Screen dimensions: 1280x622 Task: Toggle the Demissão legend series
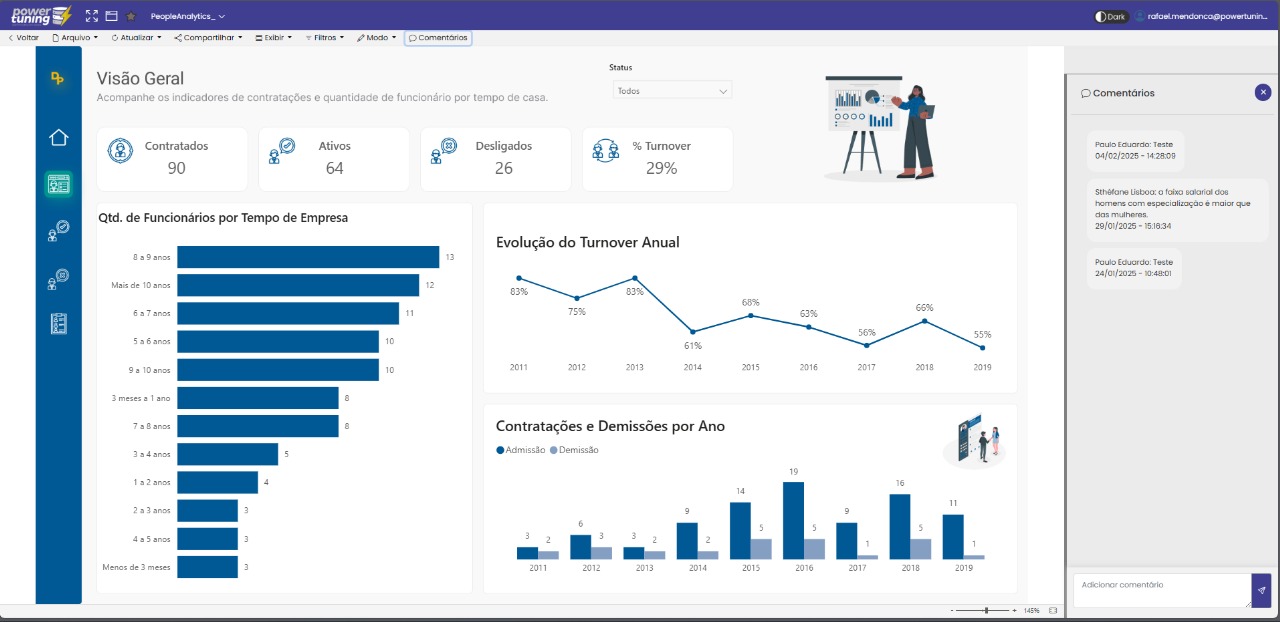pyautogui.click(x=575, y=450)
